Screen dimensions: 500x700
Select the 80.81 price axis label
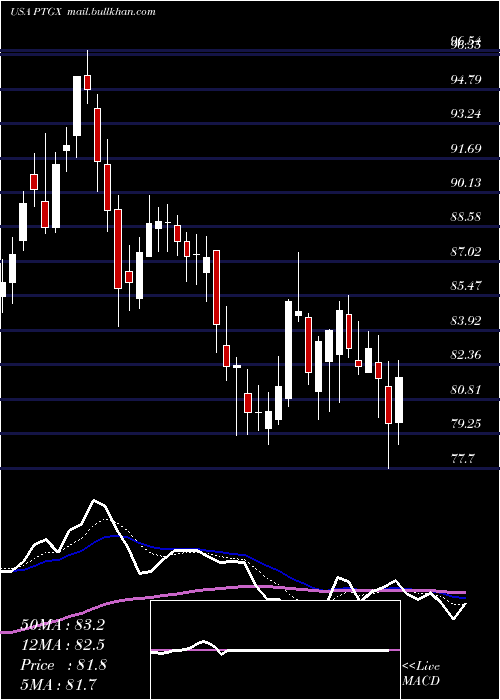pyautogui.click(x=466, y=389)
